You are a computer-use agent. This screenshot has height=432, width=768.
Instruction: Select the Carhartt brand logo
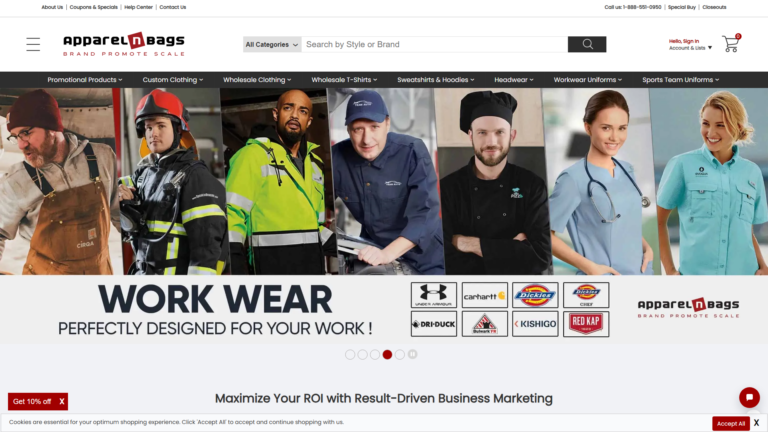coord(484,295)
